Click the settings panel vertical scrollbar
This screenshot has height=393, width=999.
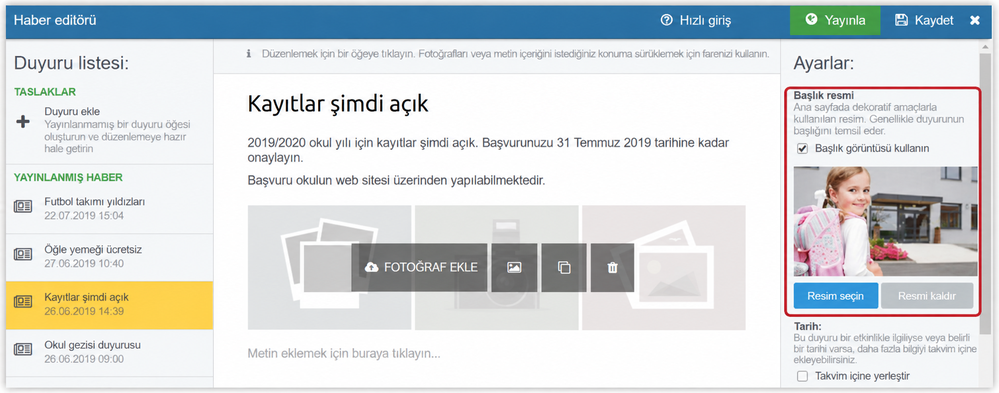(x=985, y=191)
